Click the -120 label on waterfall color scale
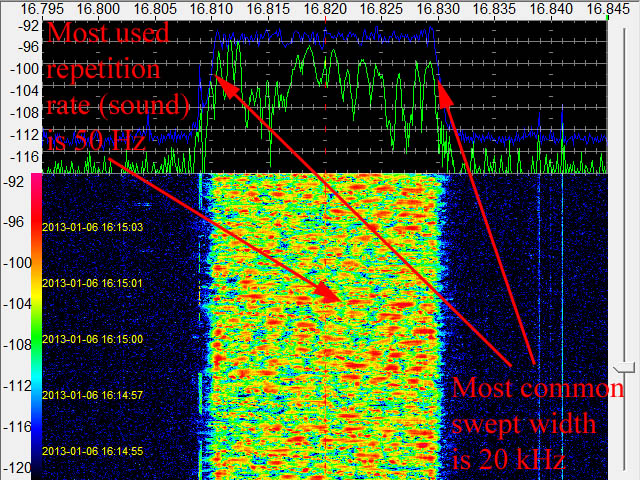 point(17,468)
